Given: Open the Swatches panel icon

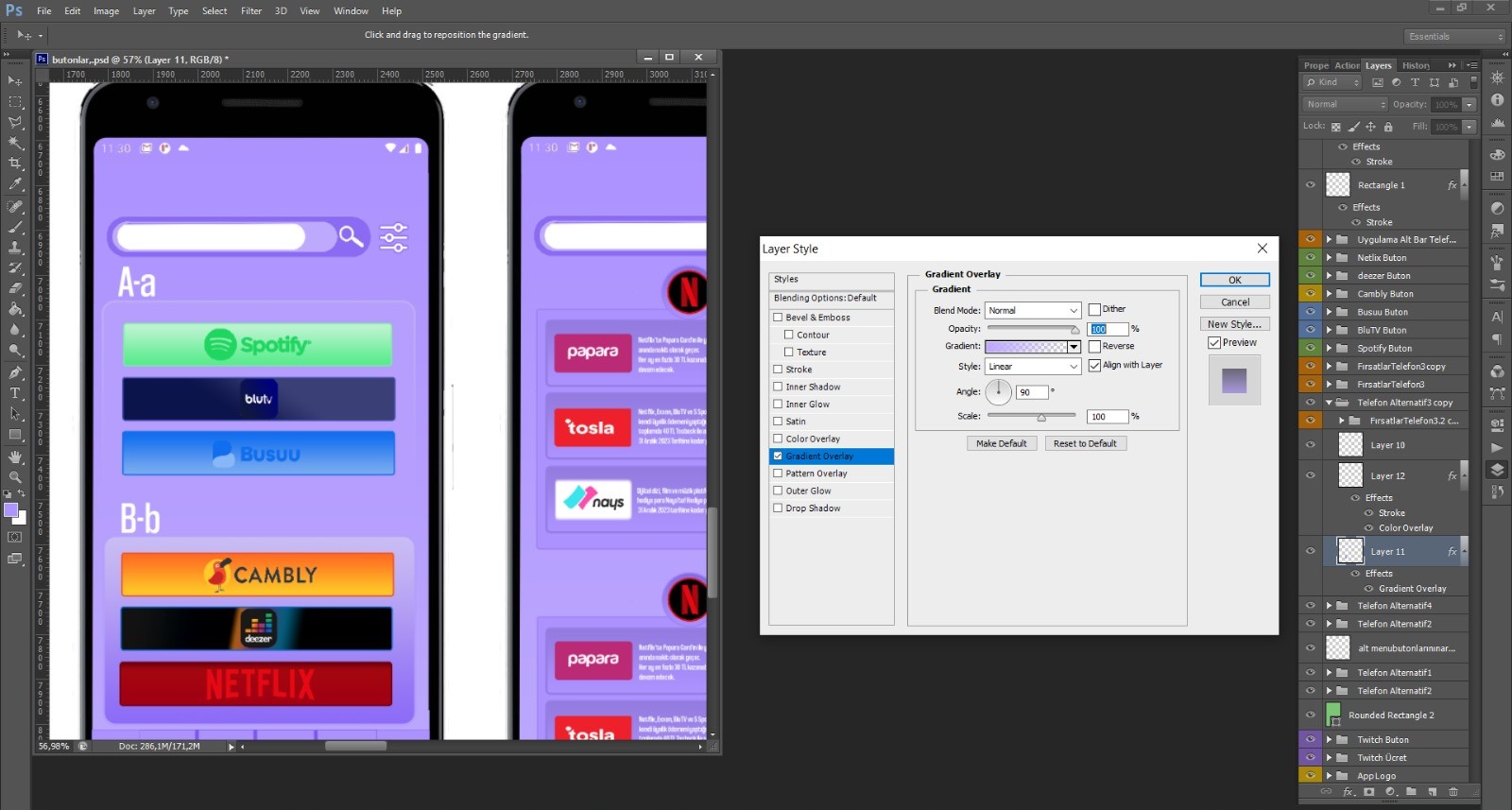Looking at the screenshot, I should tap(1498, 176).
